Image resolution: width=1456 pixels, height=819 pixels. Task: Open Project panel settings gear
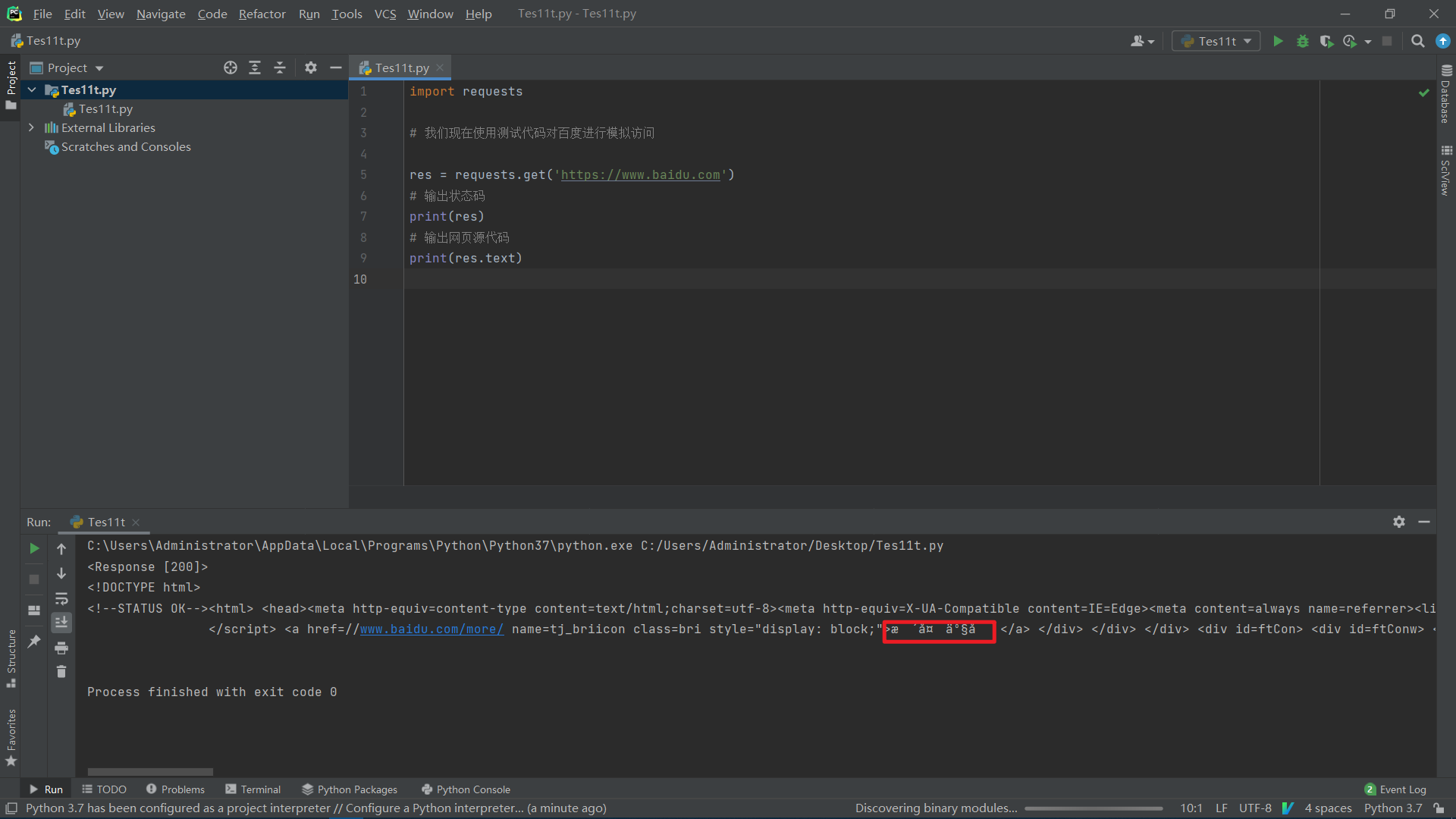pyautogui.click(x=310, y=67)
